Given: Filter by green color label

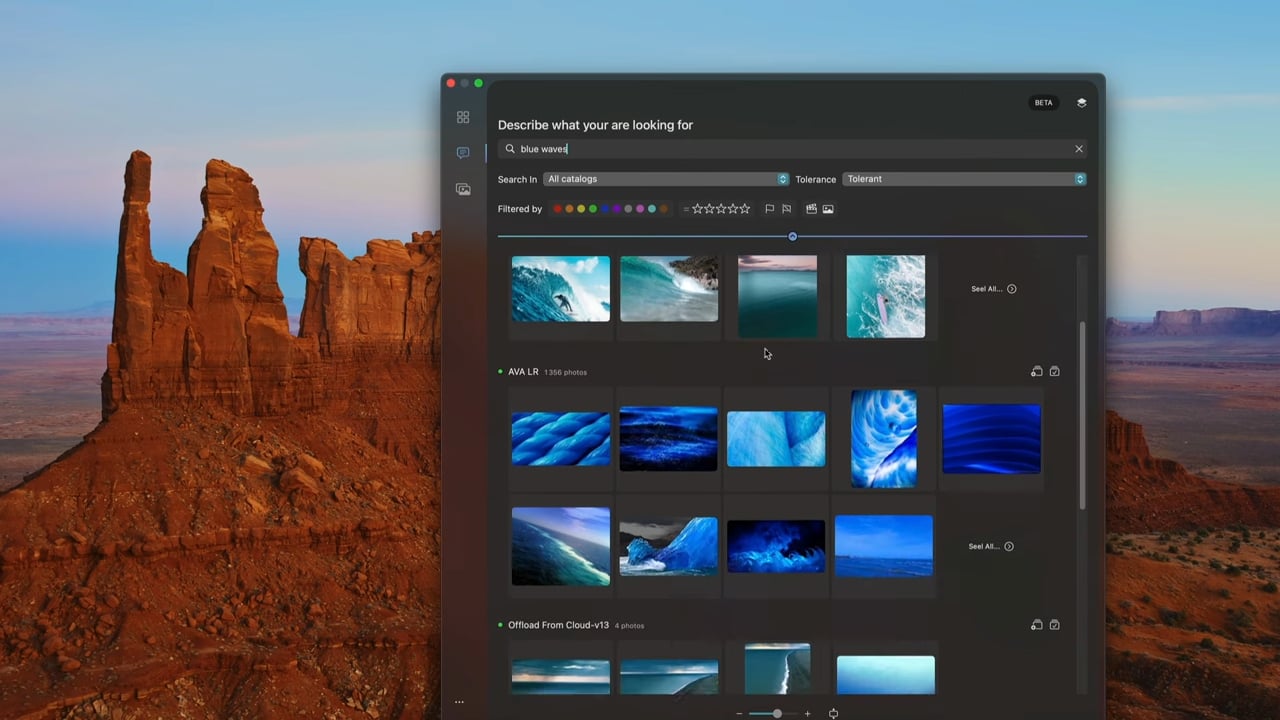Looking at the screenshot, I should pos(593,209).
